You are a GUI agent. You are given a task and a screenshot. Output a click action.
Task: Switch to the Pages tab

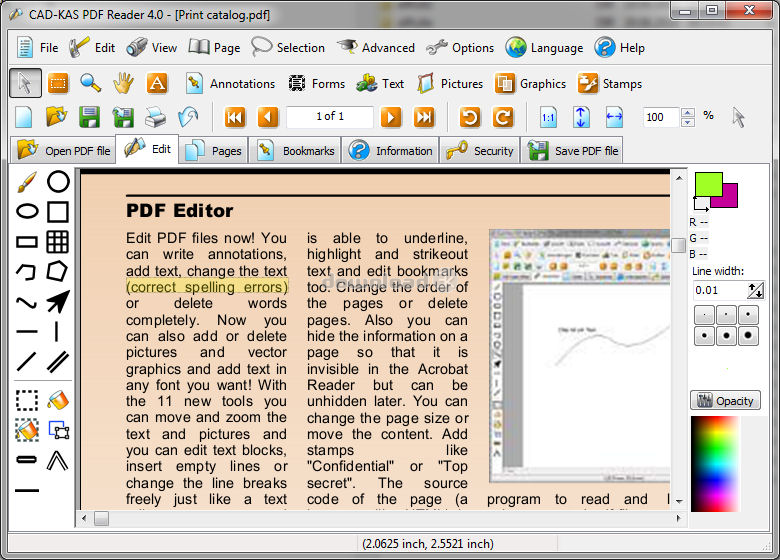213,151
